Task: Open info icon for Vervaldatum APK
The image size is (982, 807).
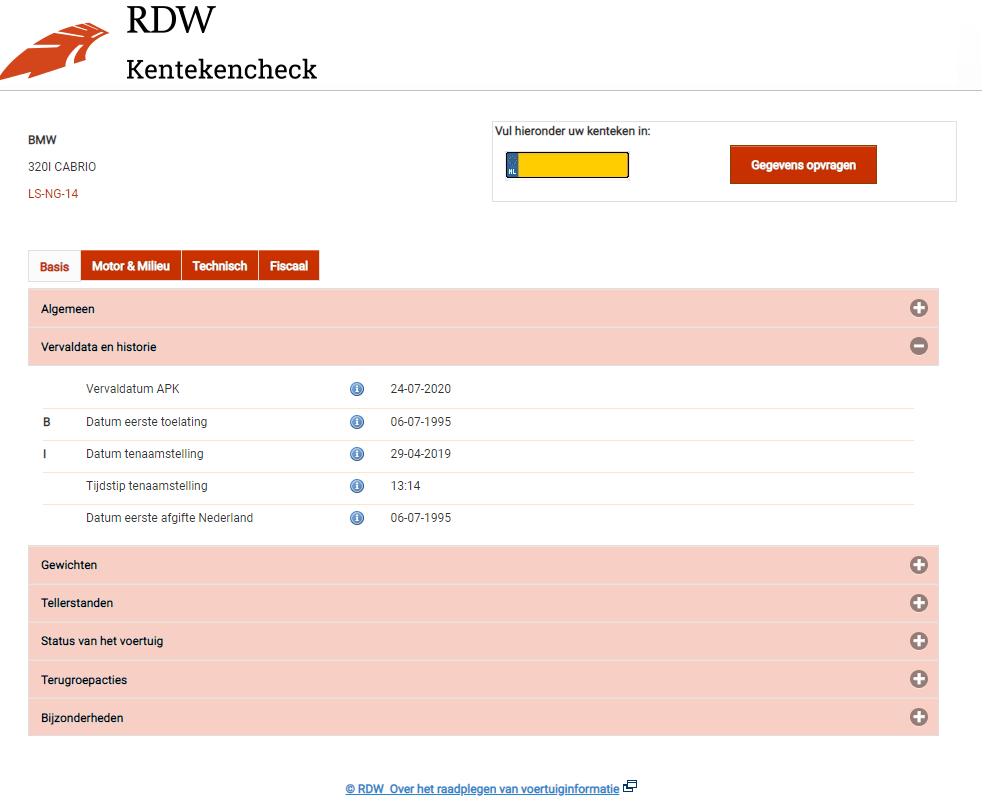Action: pos(357,389)
